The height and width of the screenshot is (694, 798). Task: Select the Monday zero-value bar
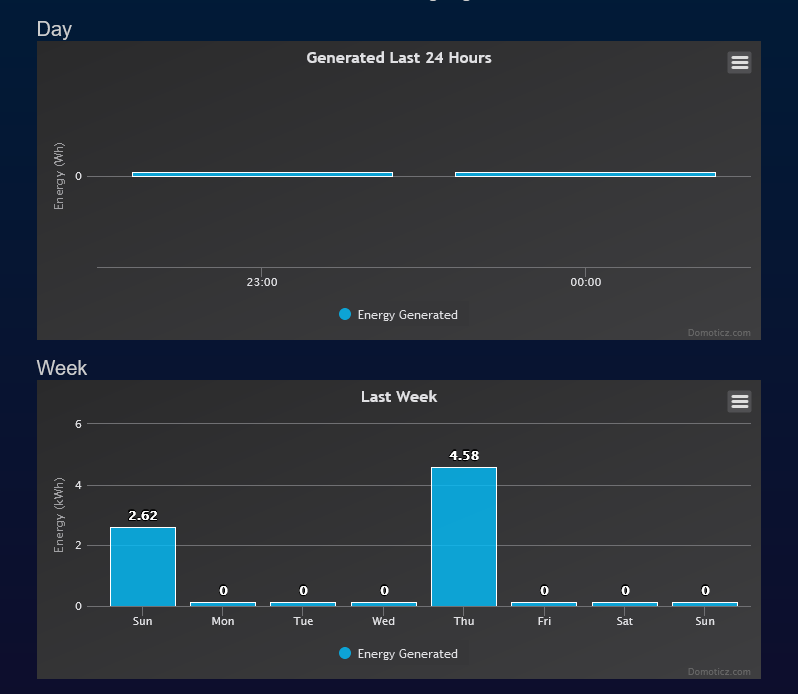(x=223, y=604)
